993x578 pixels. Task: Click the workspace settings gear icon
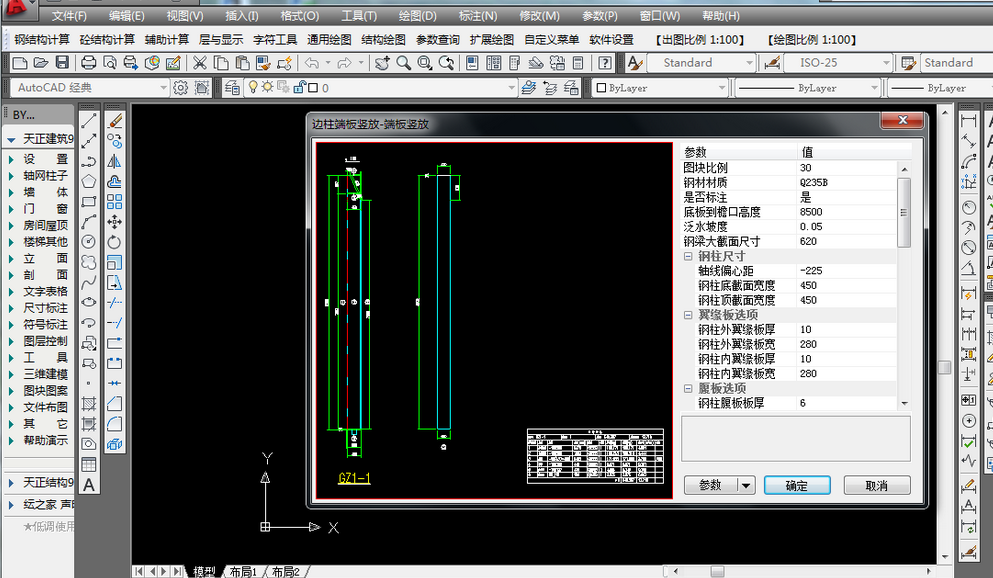[180, 87]
